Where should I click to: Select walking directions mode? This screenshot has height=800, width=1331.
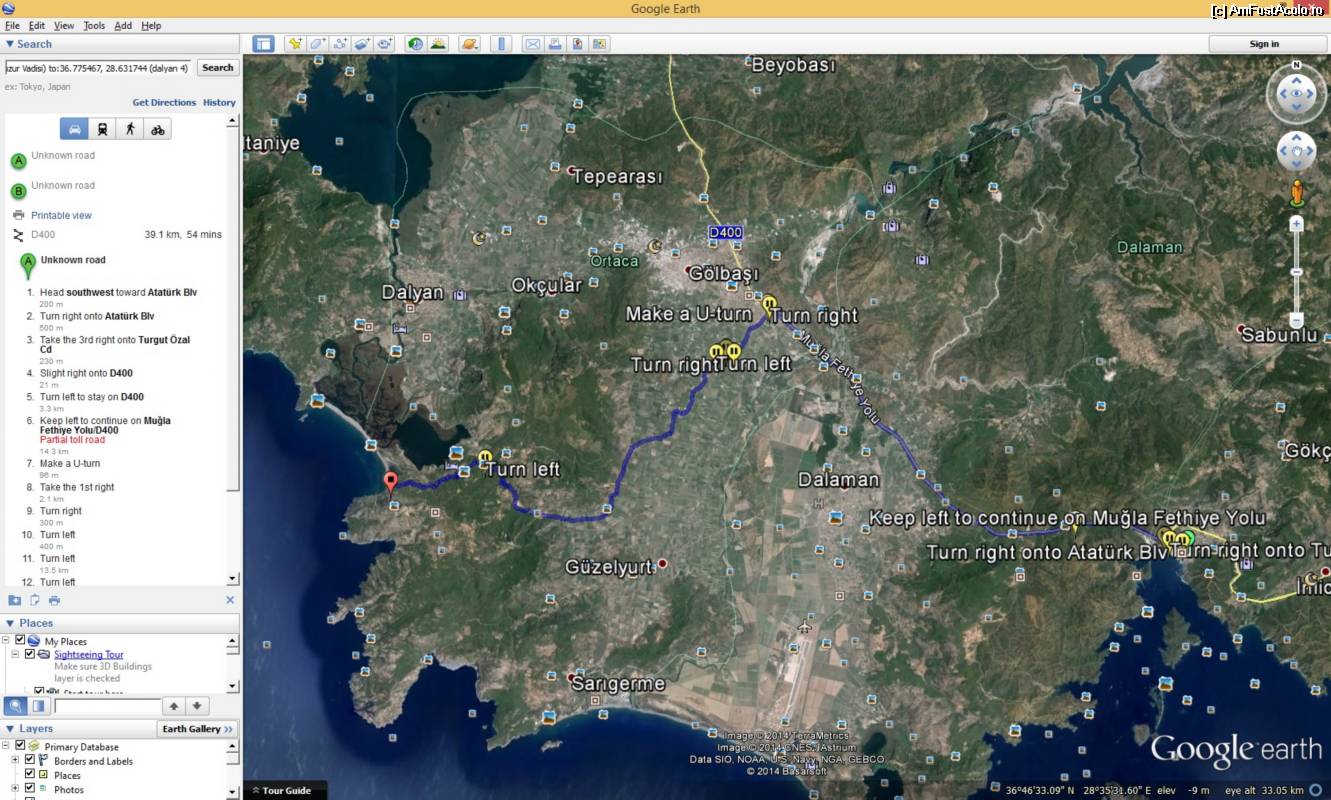(x=130, y=129)
